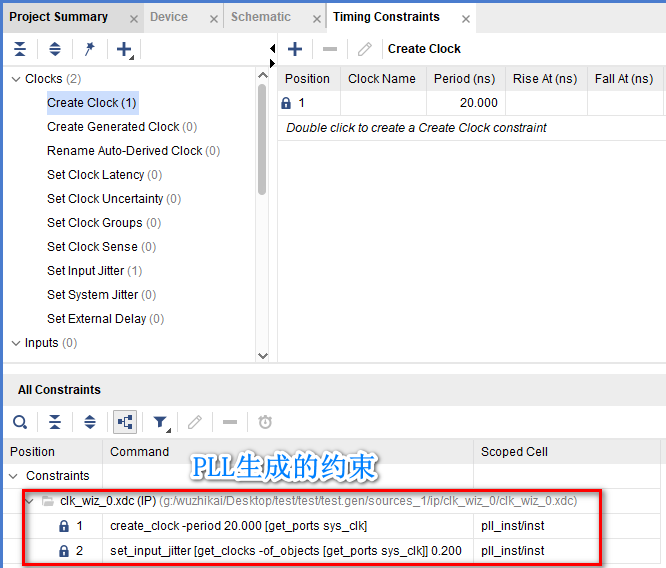666x568 pixels.
Task: Select Create Clock (1) in the tree
Action: point(92,103)
